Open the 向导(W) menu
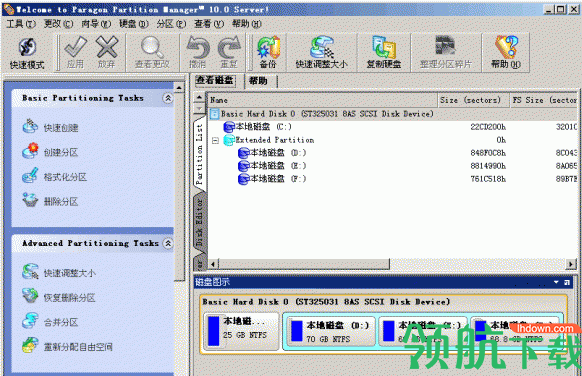The width and height of the screenshot is (582, 376). coord(96,24)
